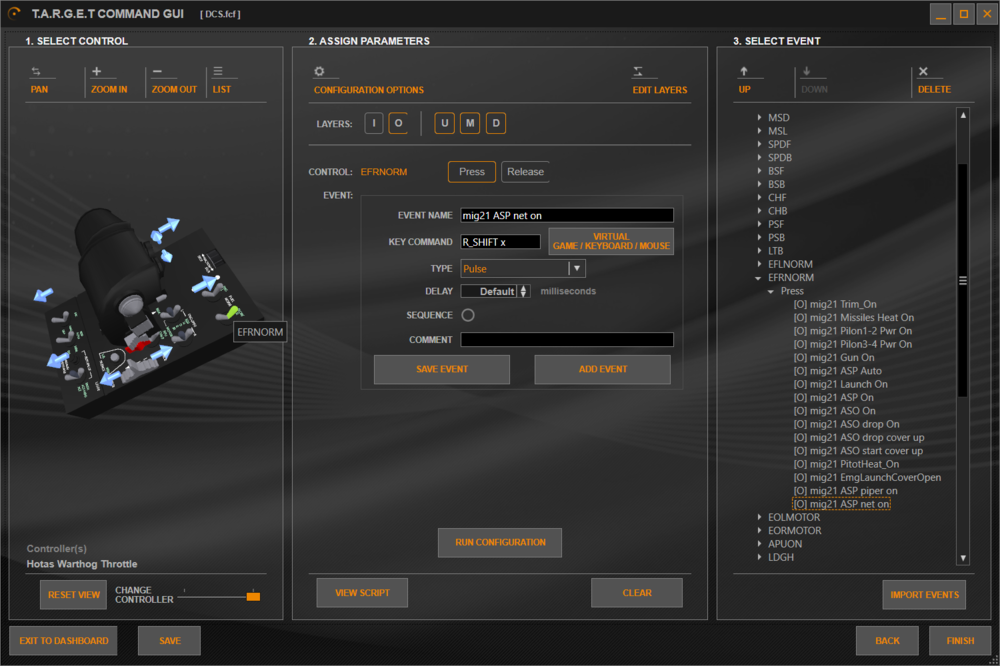Toggle the I layer button

point(374,123)
